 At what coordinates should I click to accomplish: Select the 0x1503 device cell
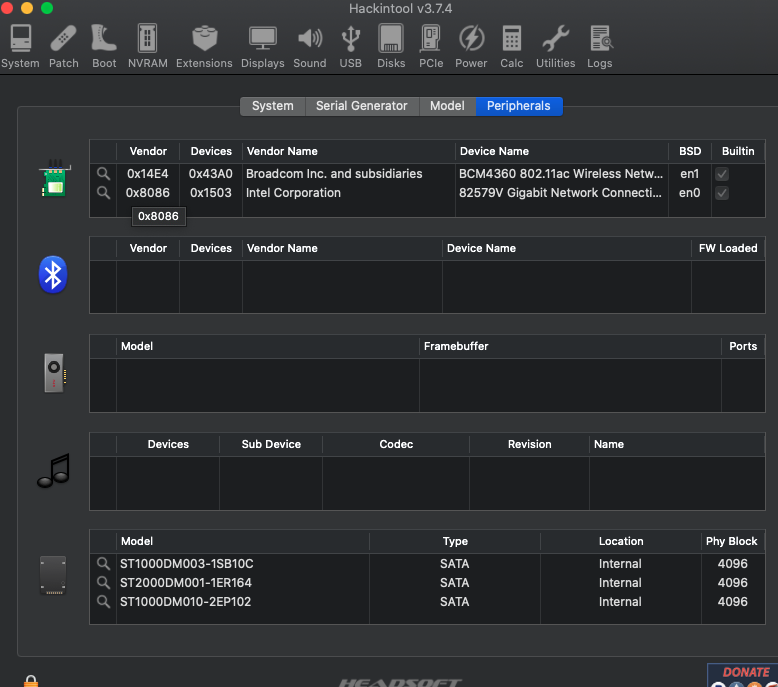(x=210, y=192)
